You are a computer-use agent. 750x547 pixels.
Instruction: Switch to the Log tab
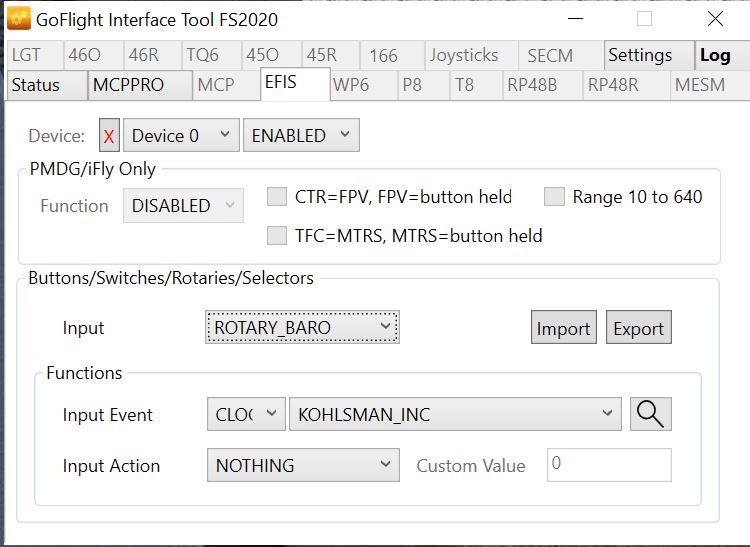pyautogui.click(x=715, y=56)
